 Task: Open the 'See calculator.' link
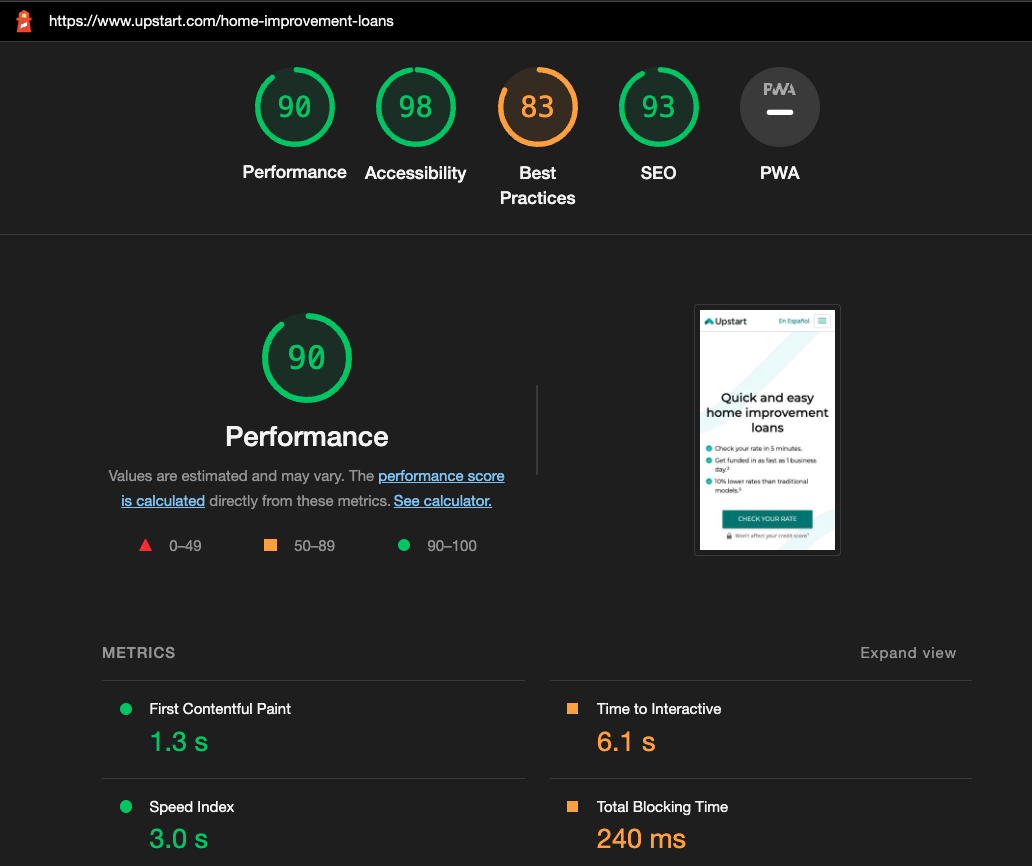click(x=442, y=501)
